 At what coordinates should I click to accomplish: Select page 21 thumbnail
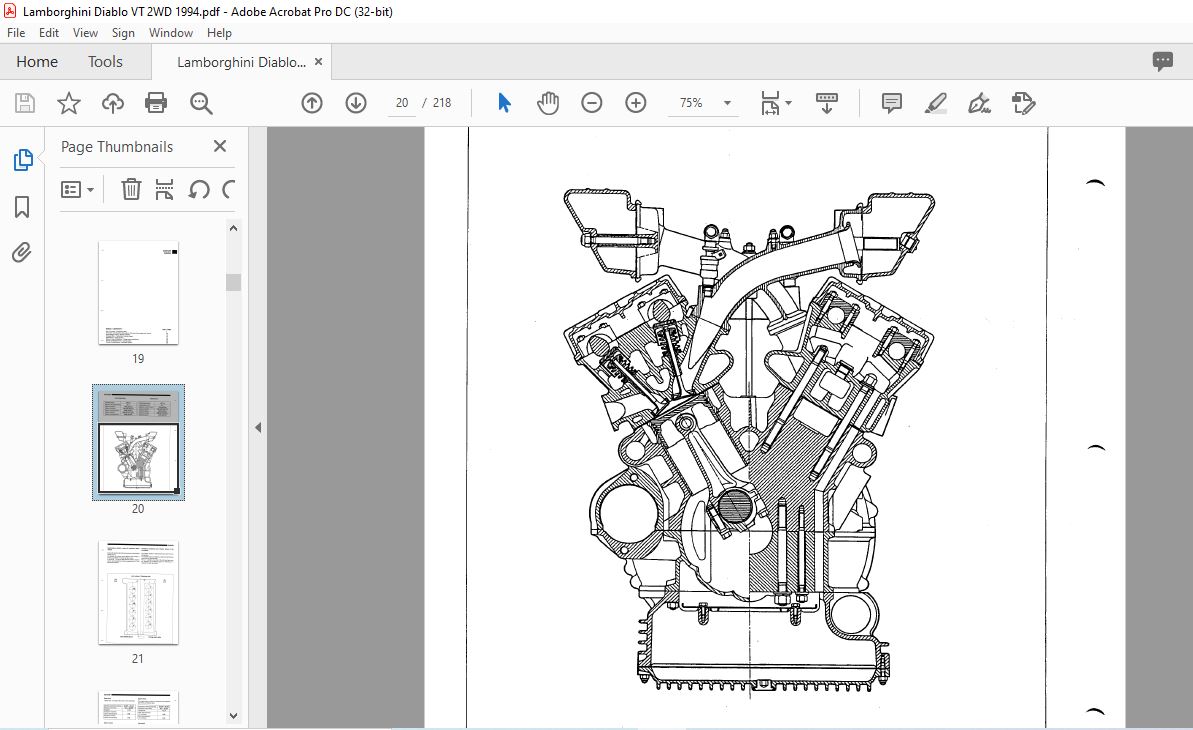[x=138, y=593]
